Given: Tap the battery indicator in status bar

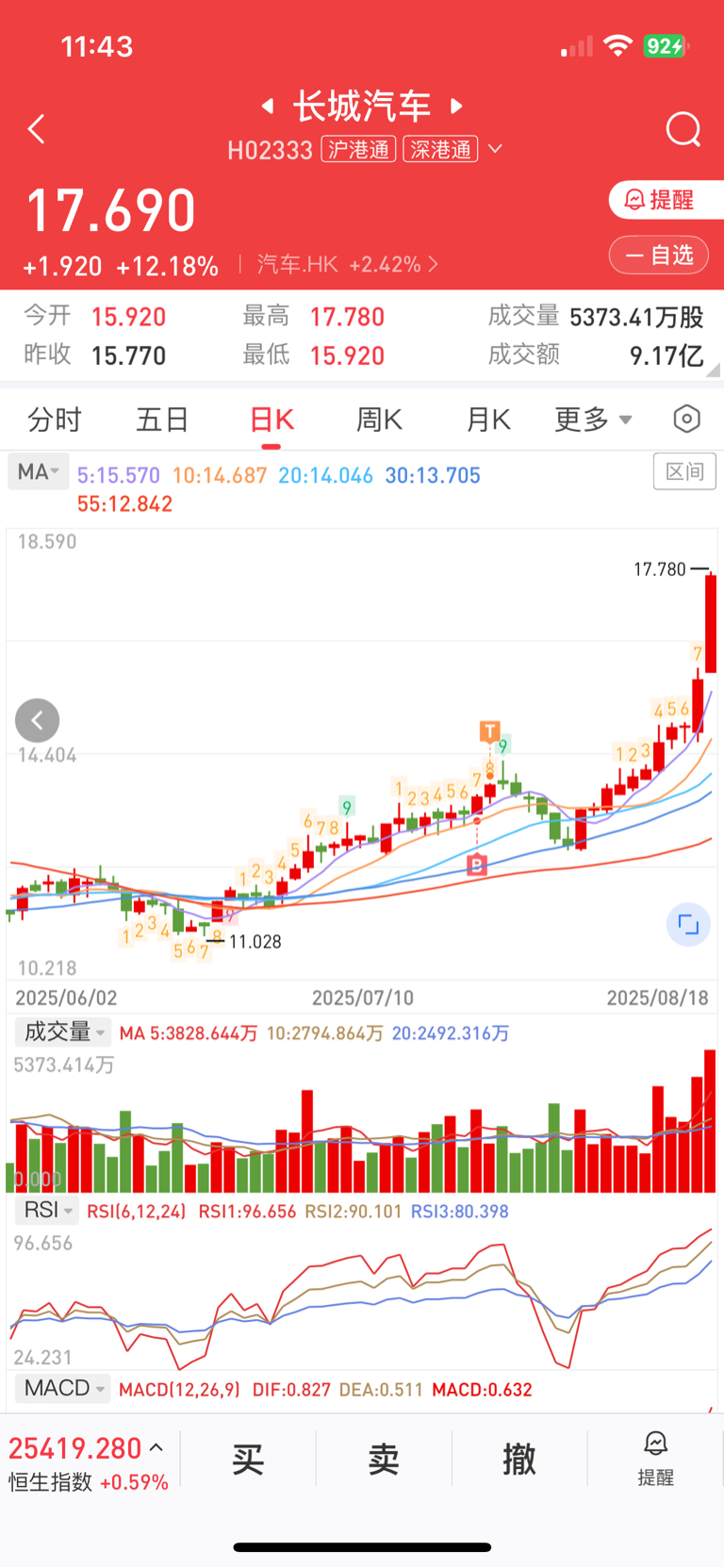Looking at the screenshot, I should click(666, 46).
